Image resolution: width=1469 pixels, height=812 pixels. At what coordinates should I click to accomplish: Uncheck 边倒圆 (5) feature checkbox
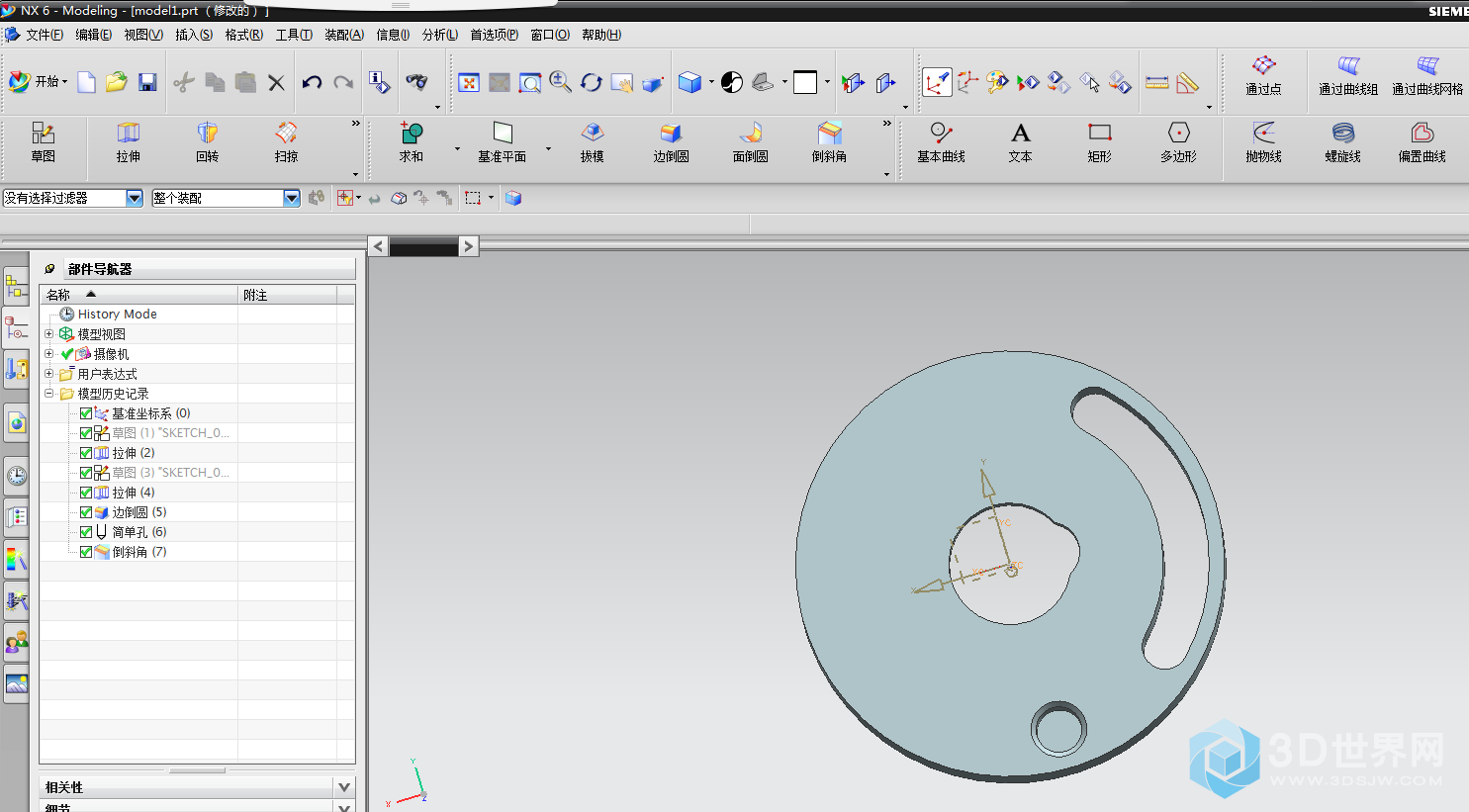point(86,512)
